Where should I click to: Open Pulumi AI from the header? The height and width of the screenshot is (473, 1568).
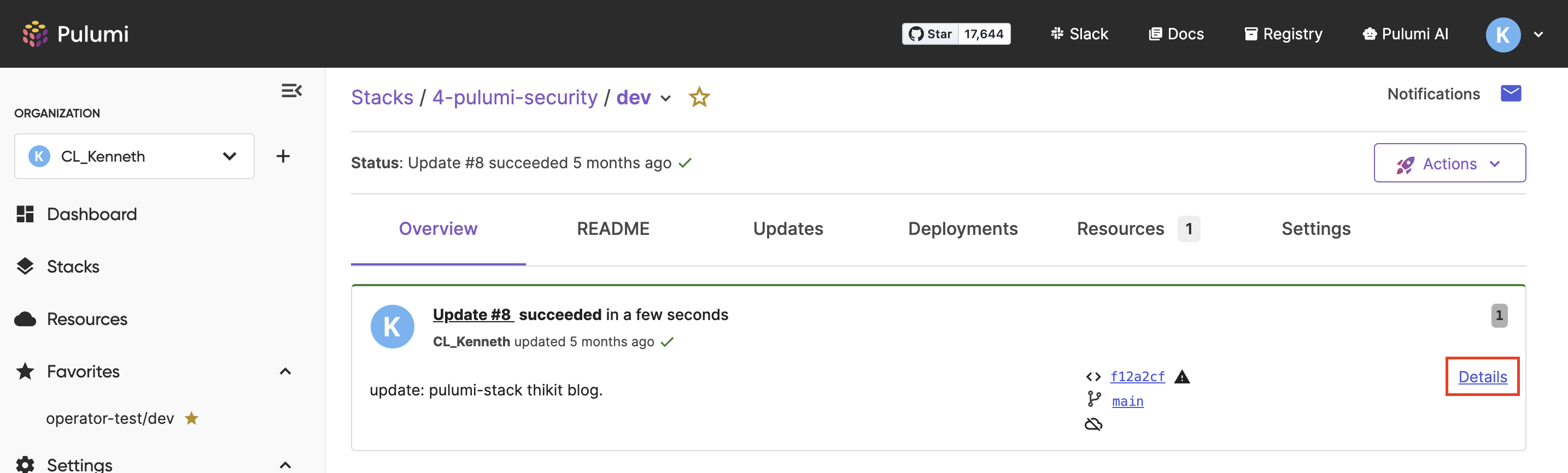pos(1406,34)
